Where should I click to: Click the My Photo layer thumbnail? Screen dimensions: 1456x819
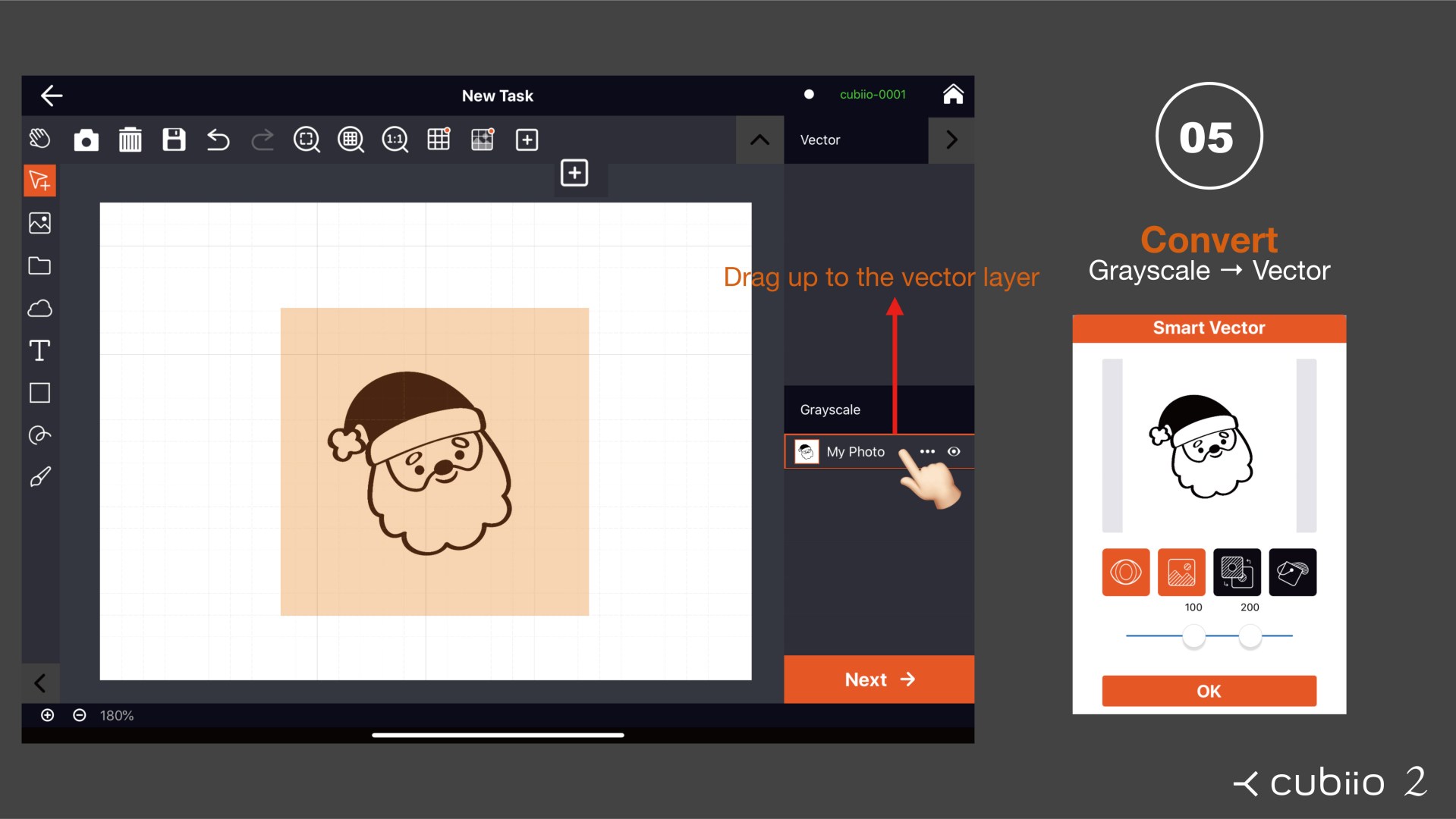pos(807,451)
